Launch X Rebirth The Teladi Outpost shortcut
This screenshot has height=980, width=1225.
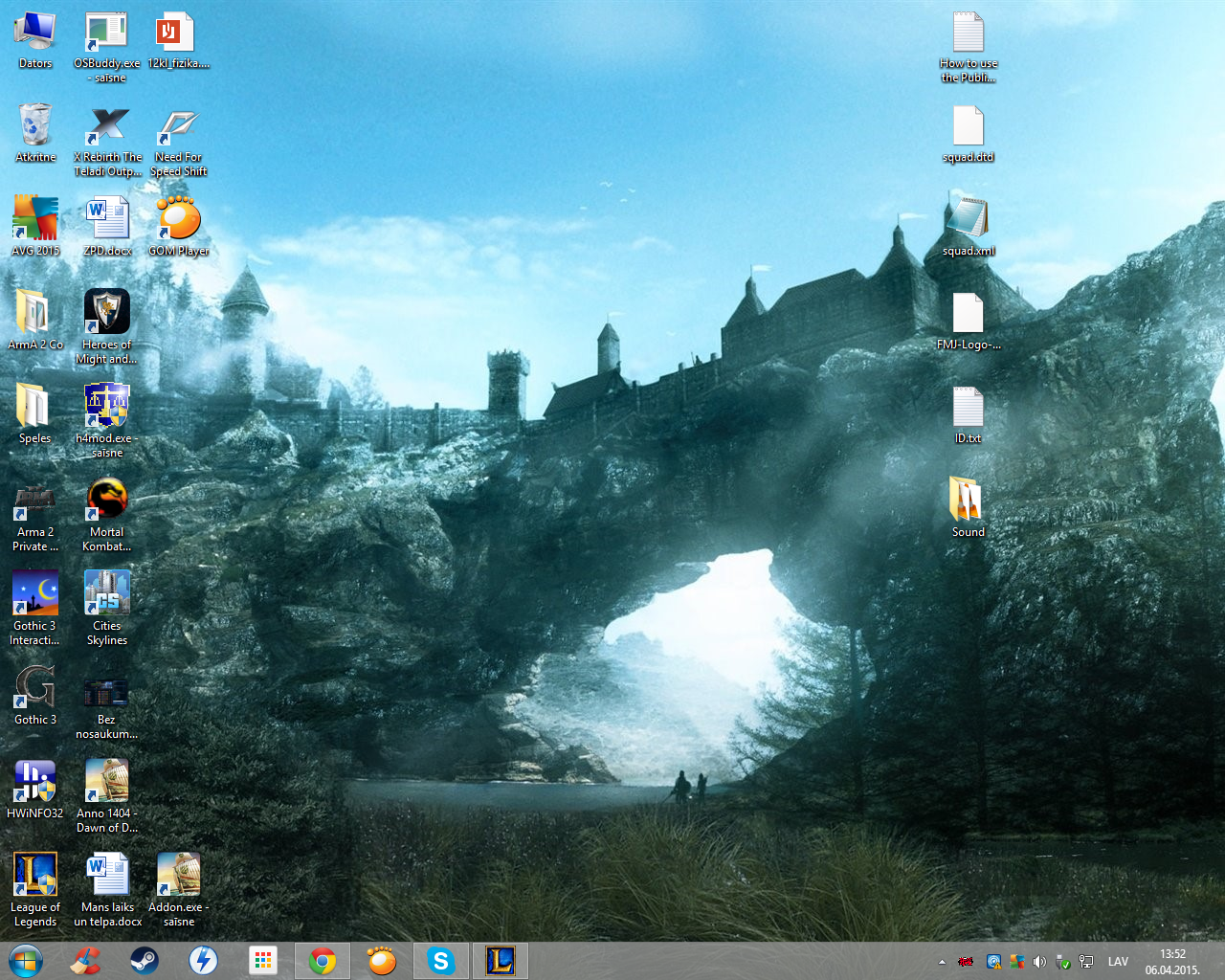coord(107,141)
